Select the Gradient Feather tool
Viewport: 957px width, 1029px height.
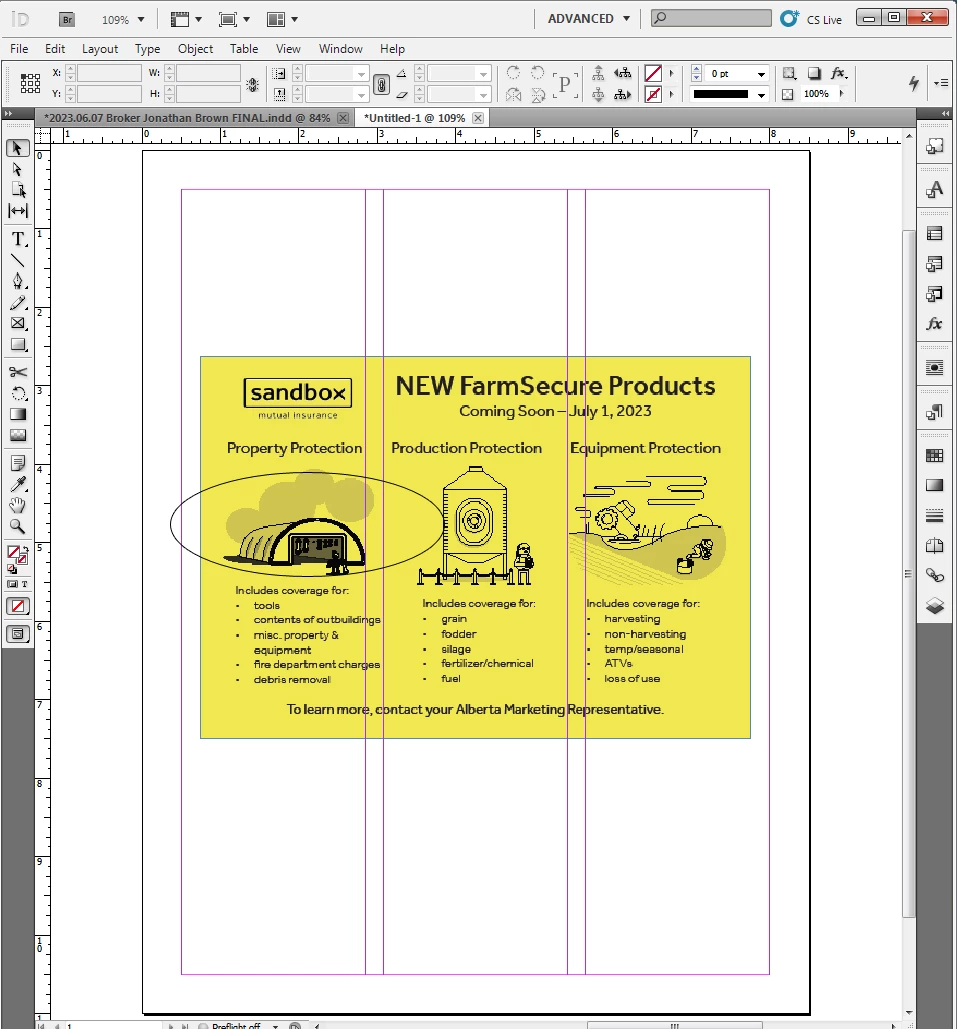coord(18,435)
